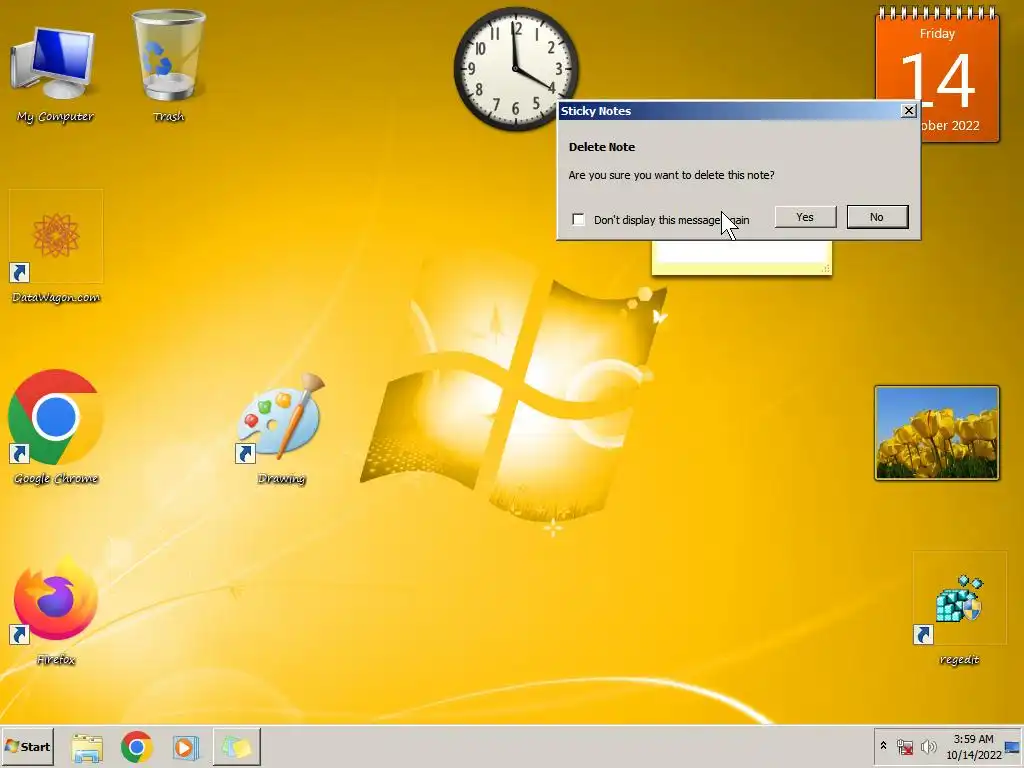Close the Sticky Notes dialog
This screenshot has width=1024, height=768.
point(908,110)
